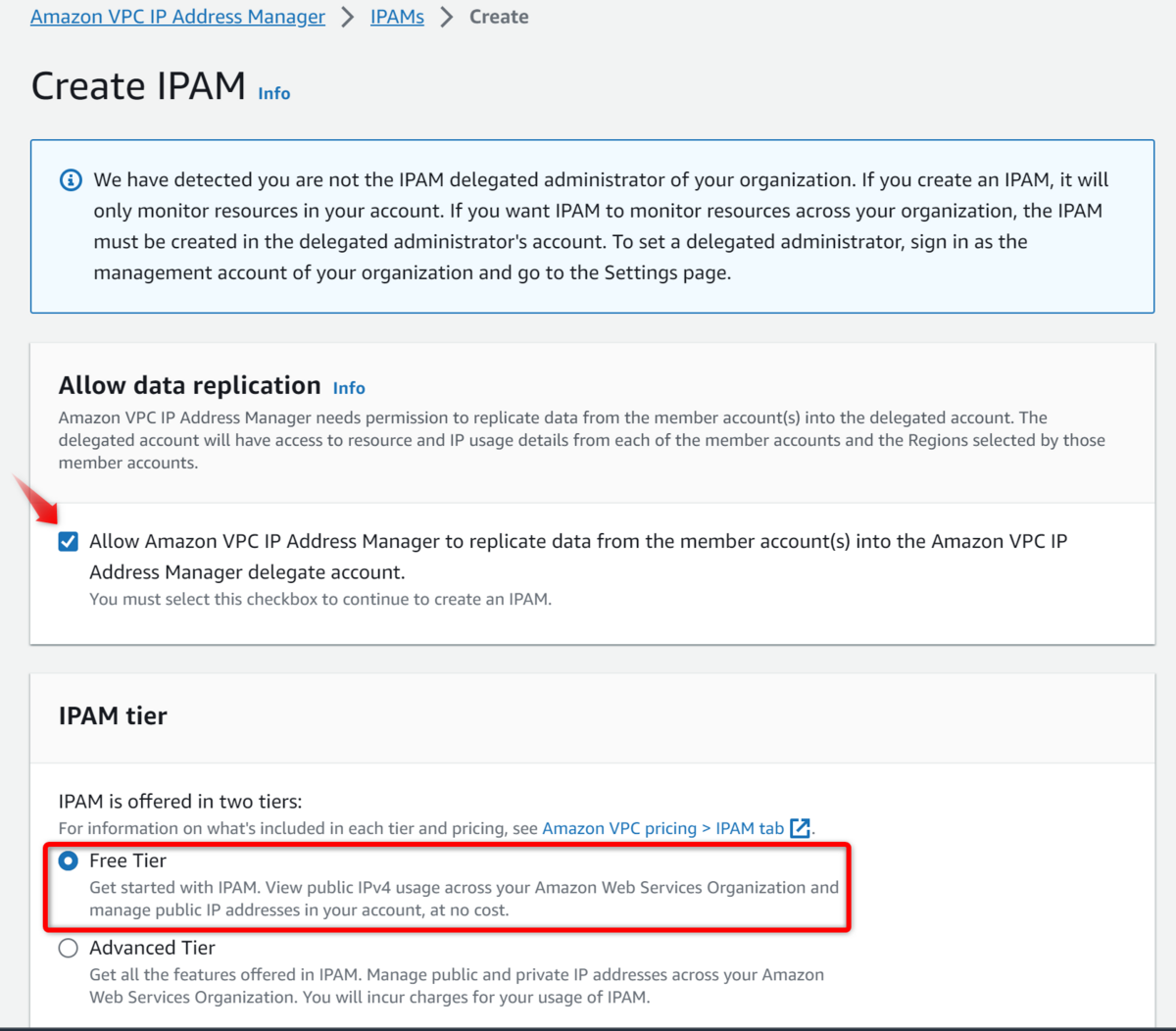Click the Advanced Tier label text
Viewport: 1176px width, 1031px height.
[x=152, y=948]
